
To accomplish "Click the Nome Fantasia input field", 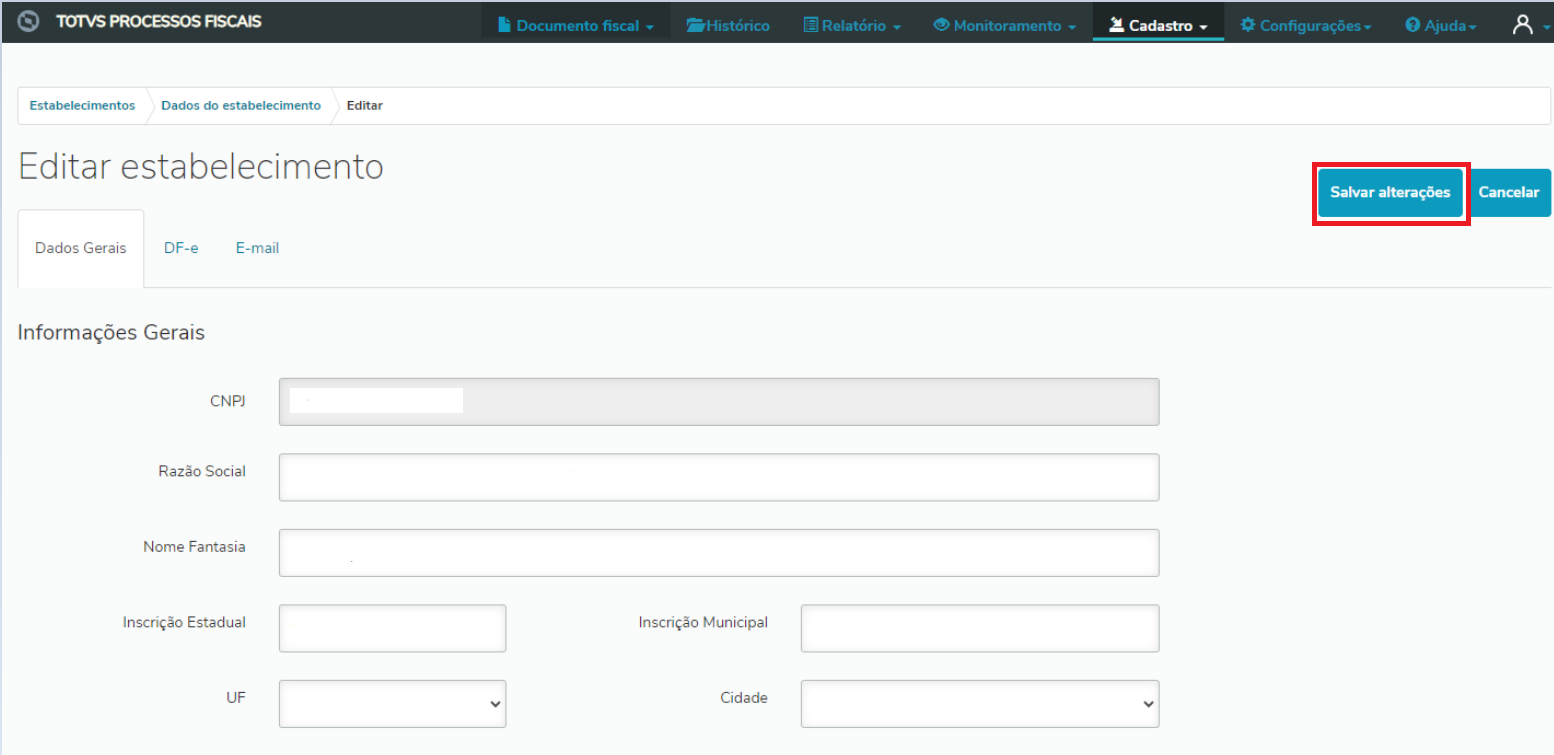I will [x=719, y=553].
